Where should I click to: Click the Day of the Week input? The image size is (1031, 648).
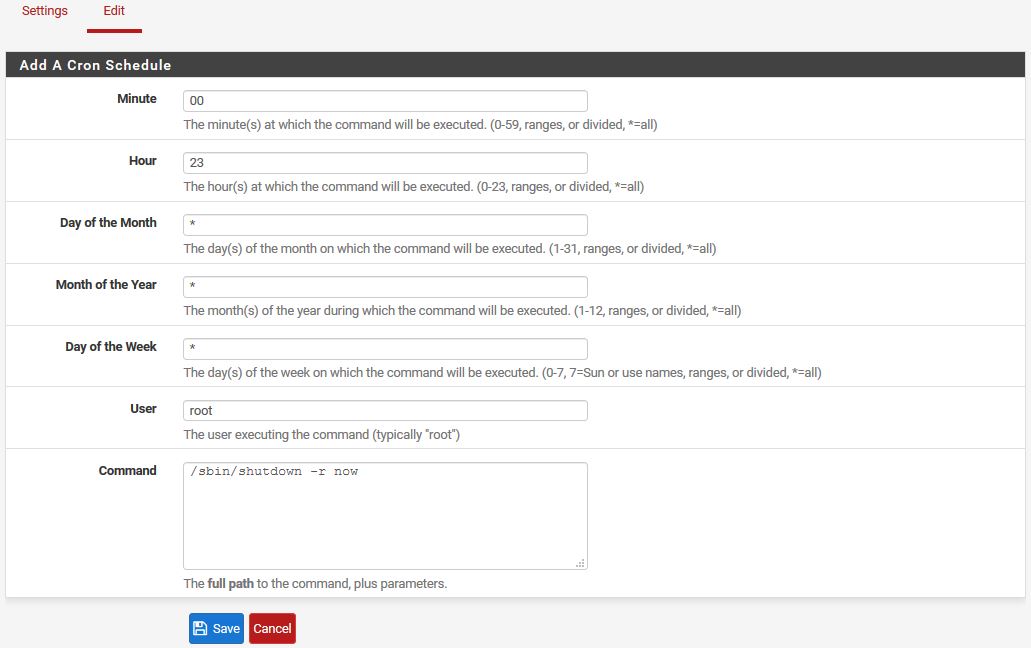click(x=385, y=348)
